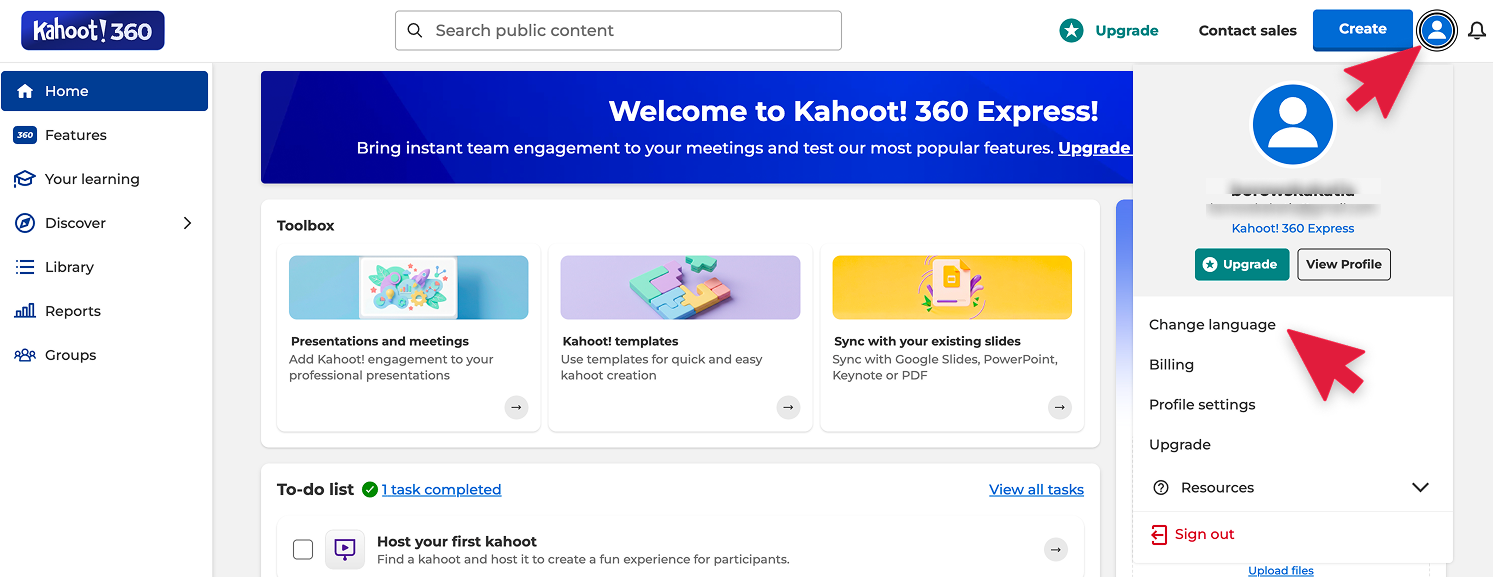
Task: Open arrow on Presentations and meetings card
Action: point(516,407)
